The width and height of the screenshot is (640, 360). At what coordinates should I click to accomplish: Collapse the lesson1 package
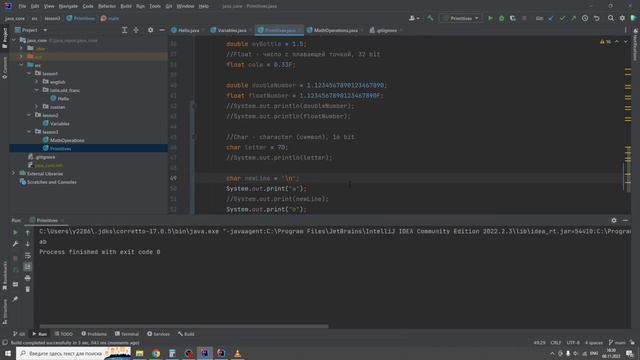pyautogui.click(x=29, y=73)
